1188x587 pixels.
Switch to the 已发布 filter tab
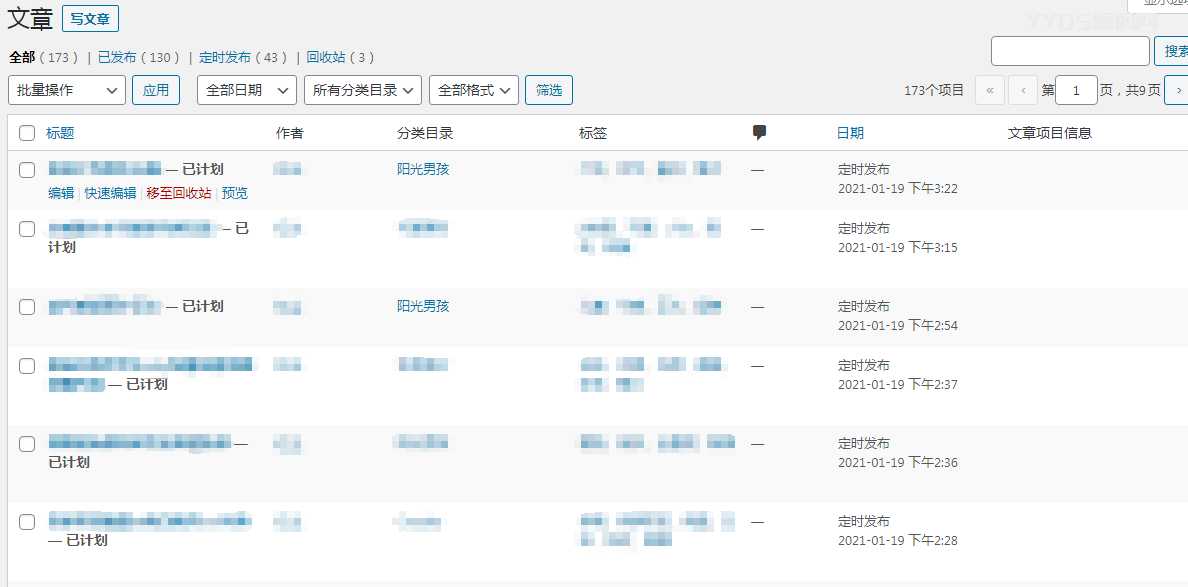117,57
